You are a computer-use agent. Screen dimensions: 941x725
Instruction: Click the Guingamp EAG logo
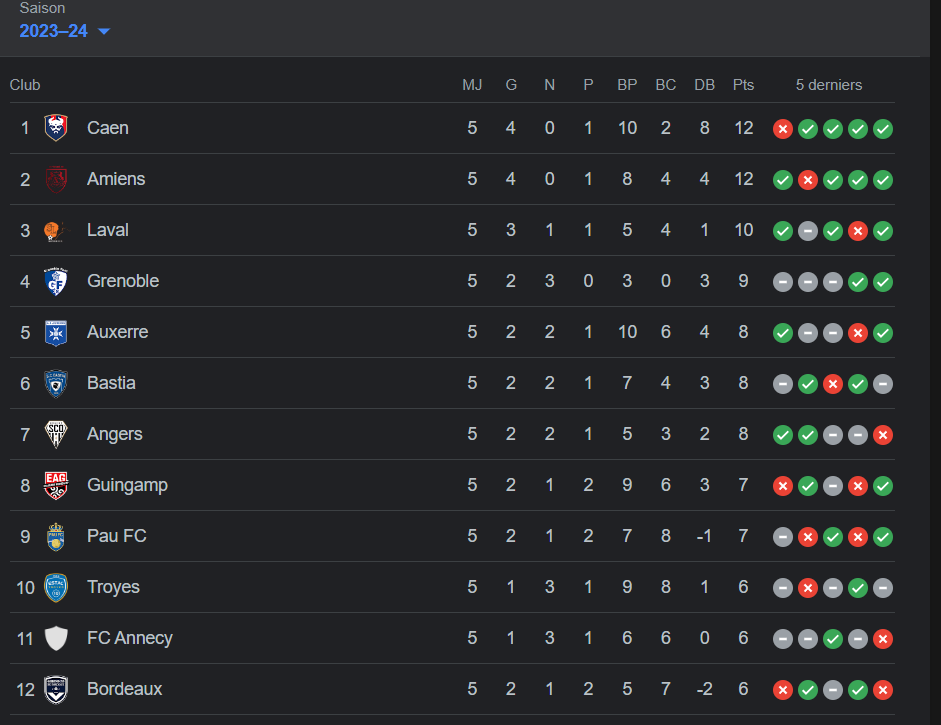[56, 485]
